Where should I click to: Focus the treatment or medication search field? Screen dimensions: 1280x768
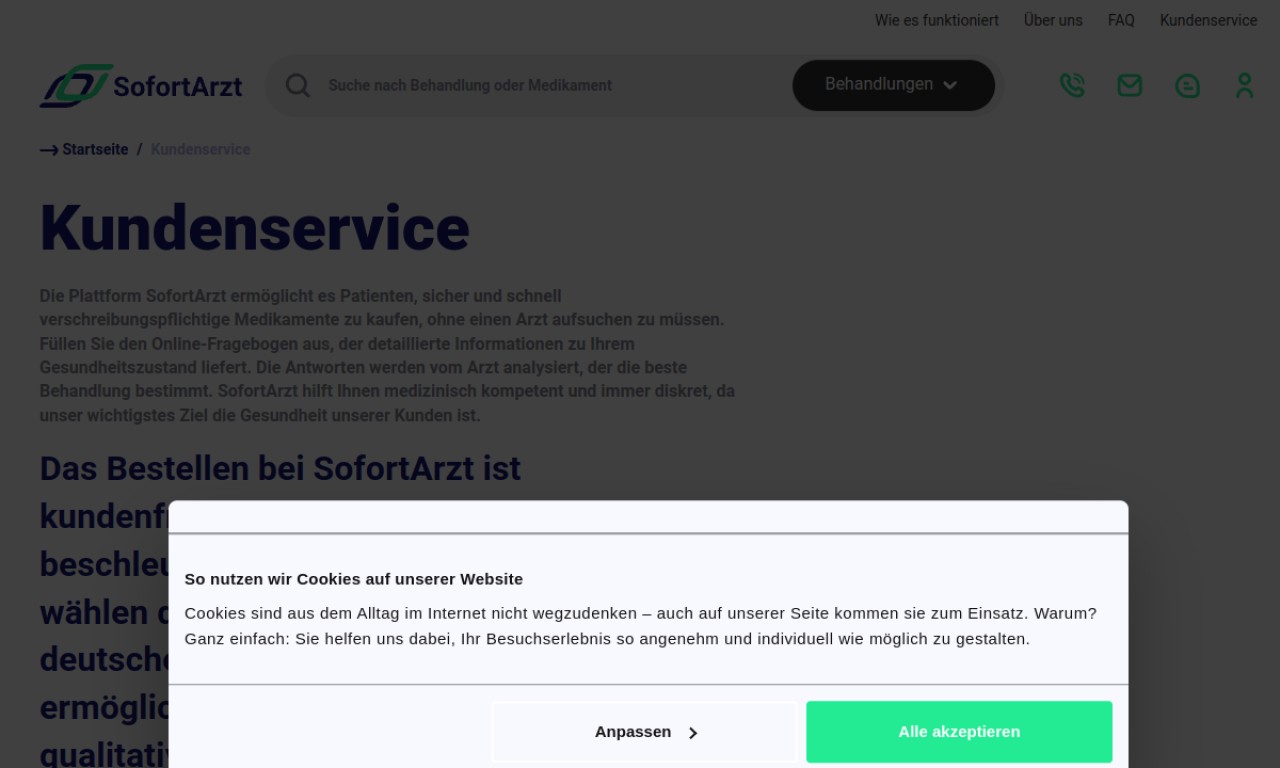[x=555, y=85]
